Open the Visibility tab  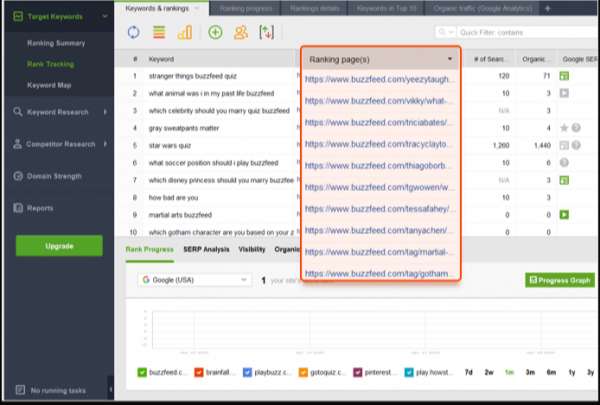coord(252,249)
